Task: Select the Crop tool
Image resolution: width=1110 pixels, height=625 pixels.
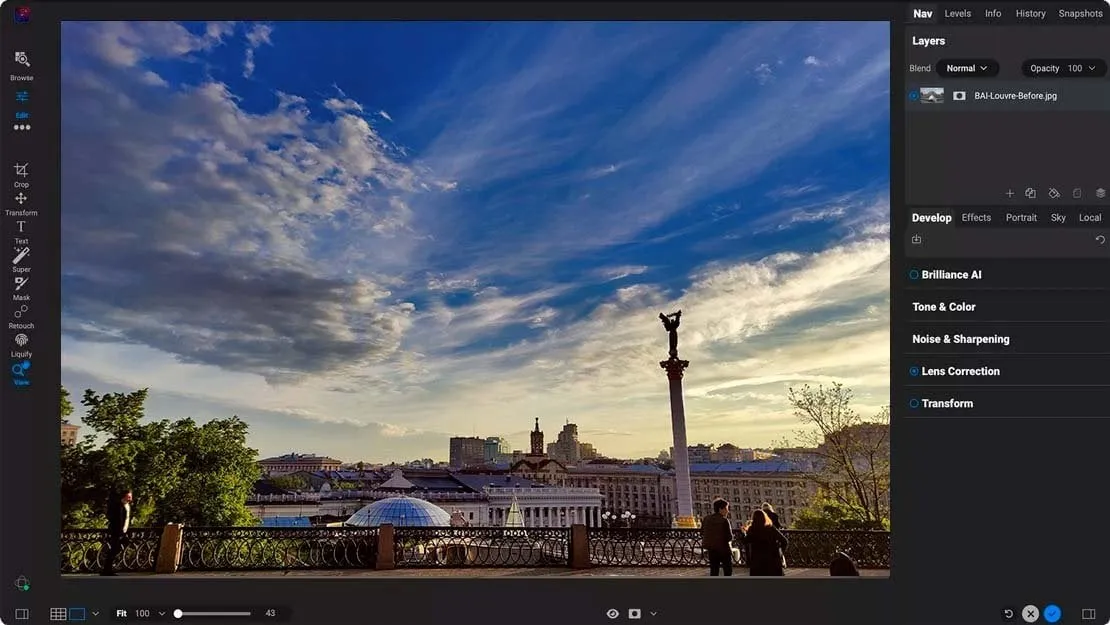Action: click(21, 171)
